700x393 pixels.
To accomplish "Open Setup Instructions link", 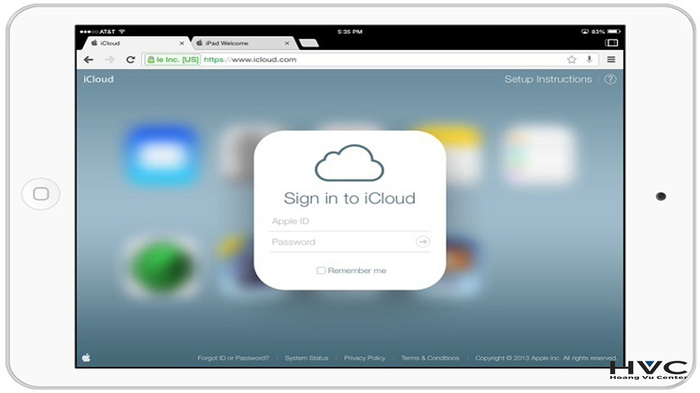I will (x=548, y=79).
